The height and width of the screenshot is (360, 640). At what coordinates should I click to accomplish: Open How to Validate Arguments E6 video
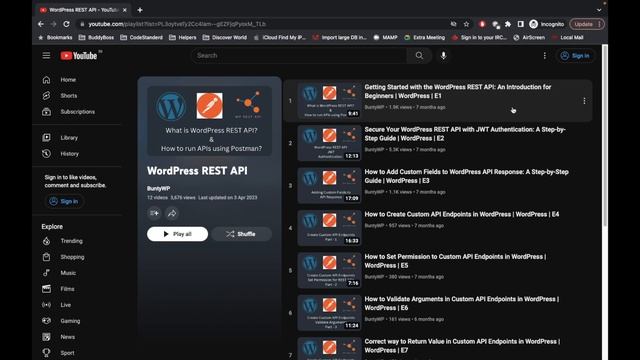point(462,303)
